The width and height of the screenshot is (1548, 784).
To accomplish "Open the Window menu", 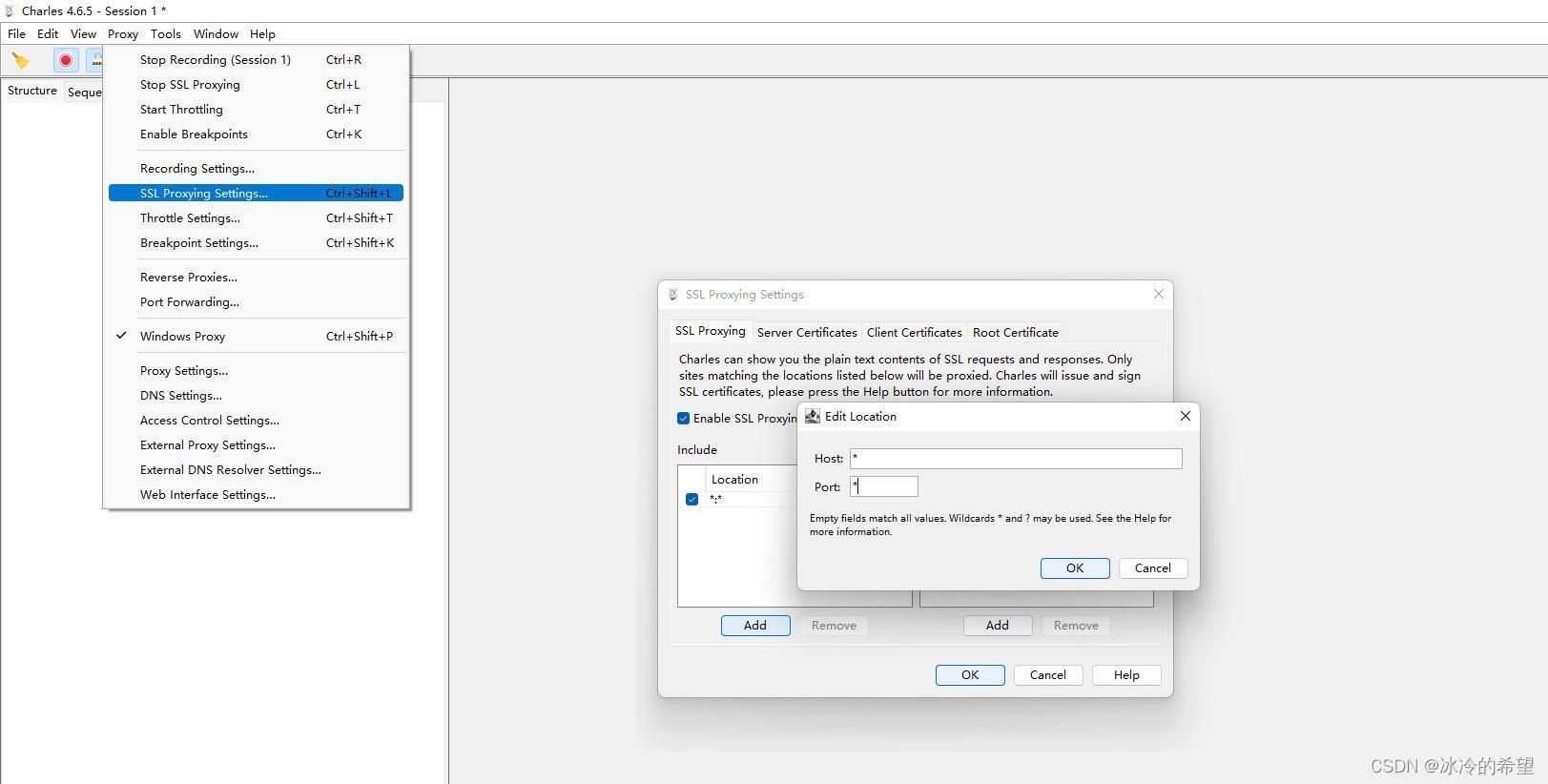I will [x=216, y=33].
